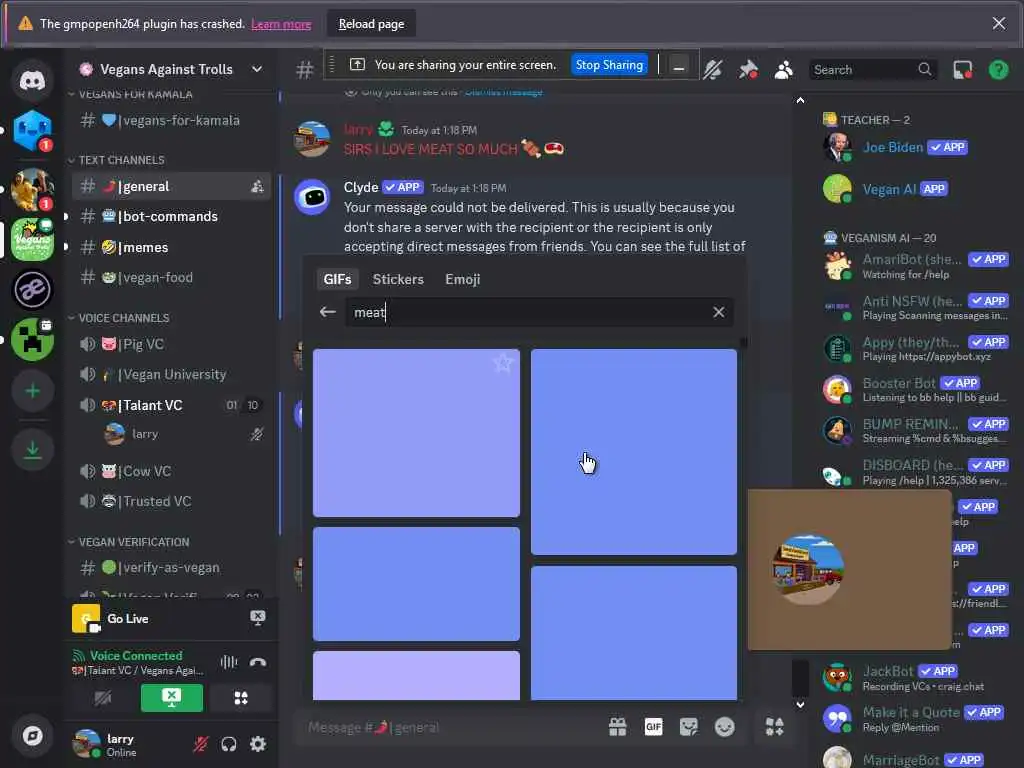Image resolution: width=1024 pixels, height=768 pixels.
Task: Select the GIFs tab
Action: [337, 280]
